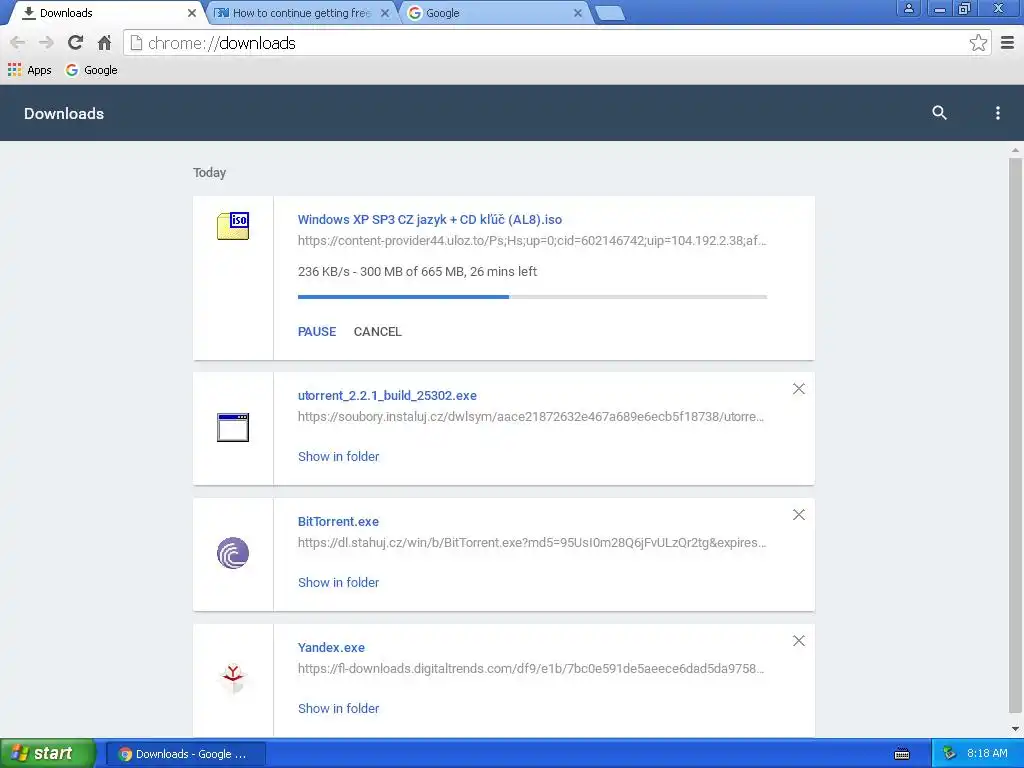Click the browser back arrow

(x=18, y=43)
